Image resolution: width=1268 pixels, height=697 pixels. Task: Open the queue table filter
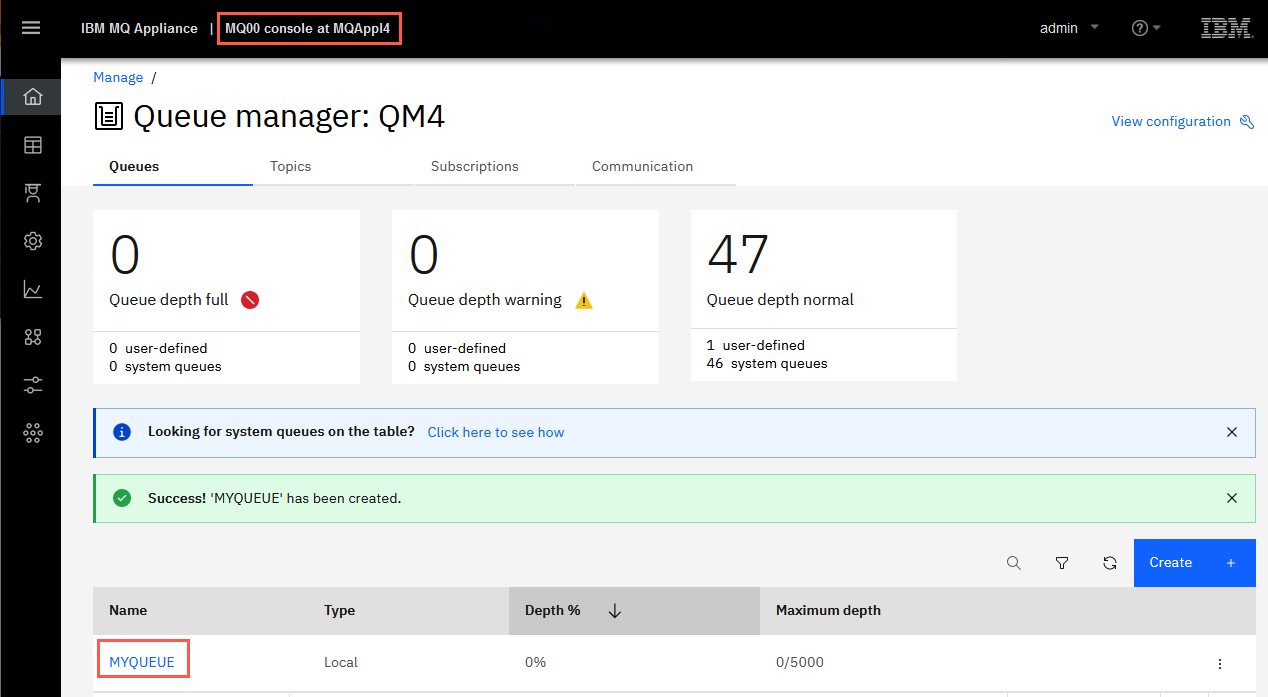click(1062, 563)
